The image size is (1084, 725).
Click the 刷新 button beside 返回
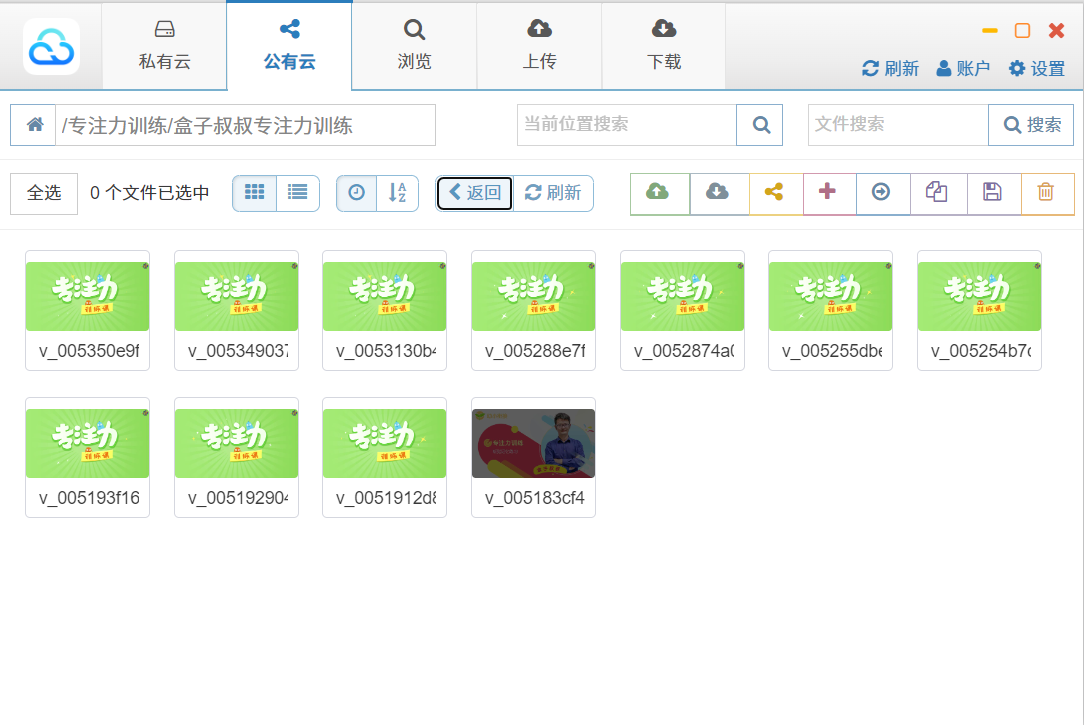pyautogui.click(x=553, y=193)
